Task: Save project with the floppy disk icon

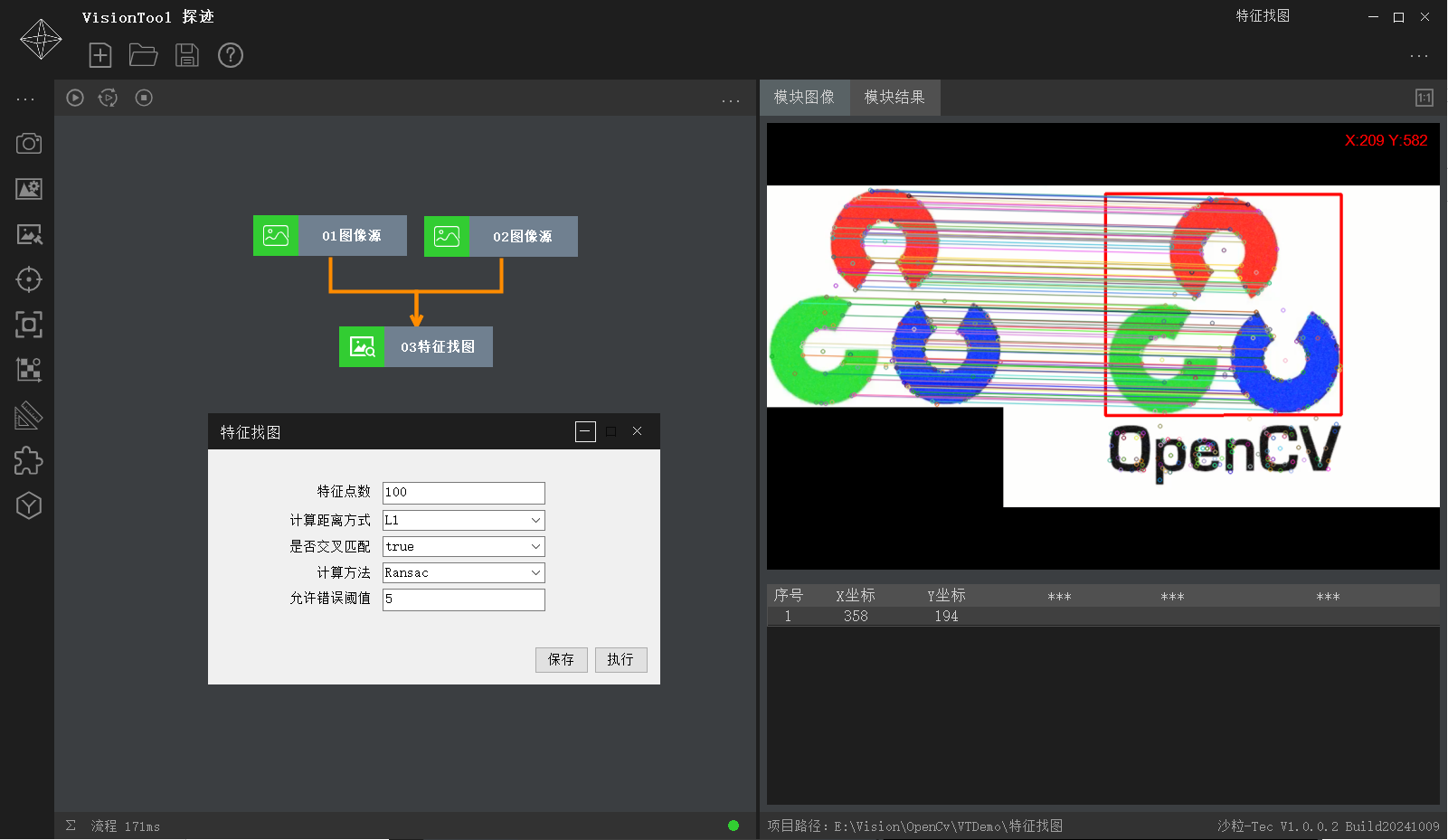Action: pyautogui.click(x=187, y=55)
